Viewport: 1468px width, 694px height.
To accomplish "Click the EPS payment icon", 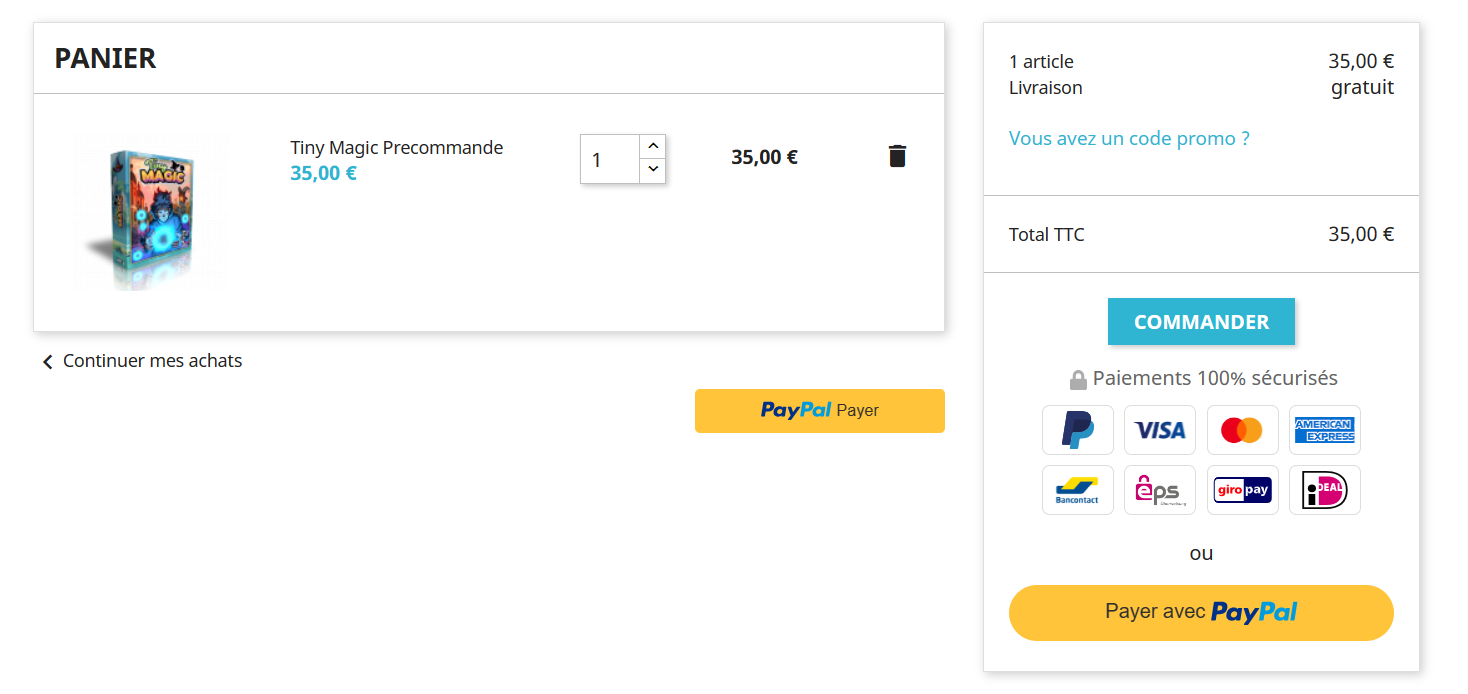I will pyautogui.click(x=1160, y=490).
